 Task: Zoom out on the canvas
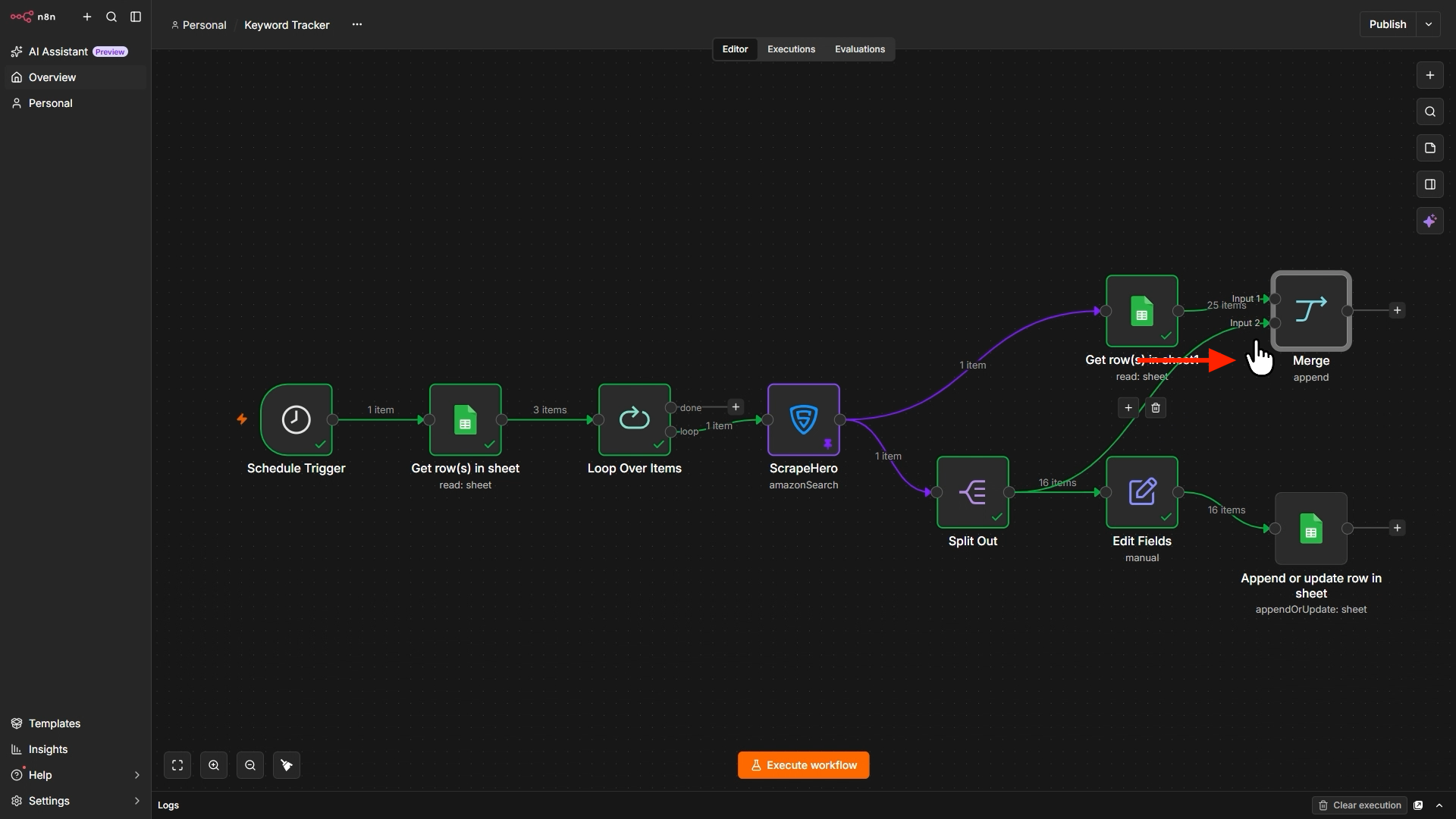[250, 765]
